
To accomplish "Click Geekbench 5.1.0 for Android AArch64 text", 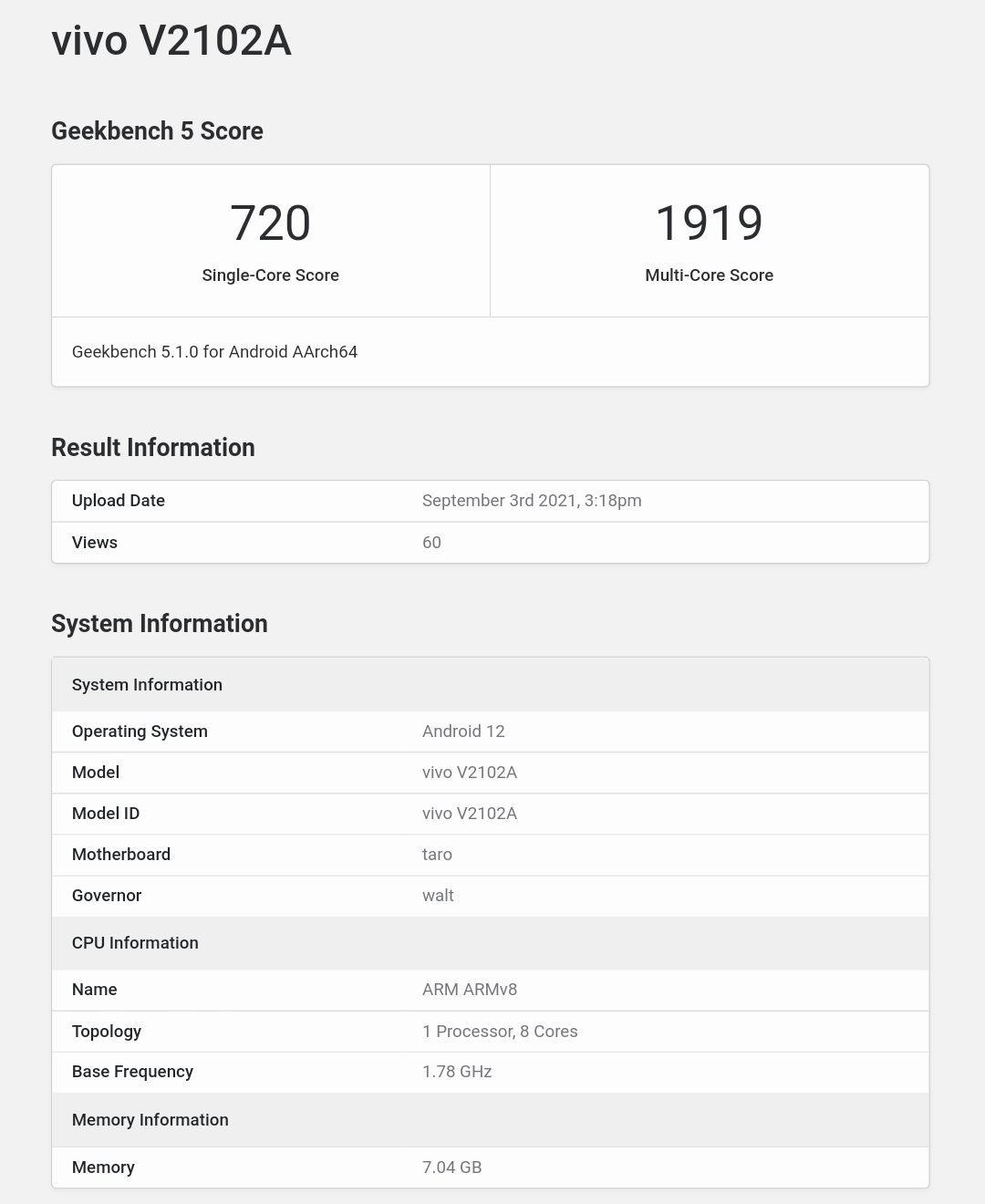I will 214,352.
